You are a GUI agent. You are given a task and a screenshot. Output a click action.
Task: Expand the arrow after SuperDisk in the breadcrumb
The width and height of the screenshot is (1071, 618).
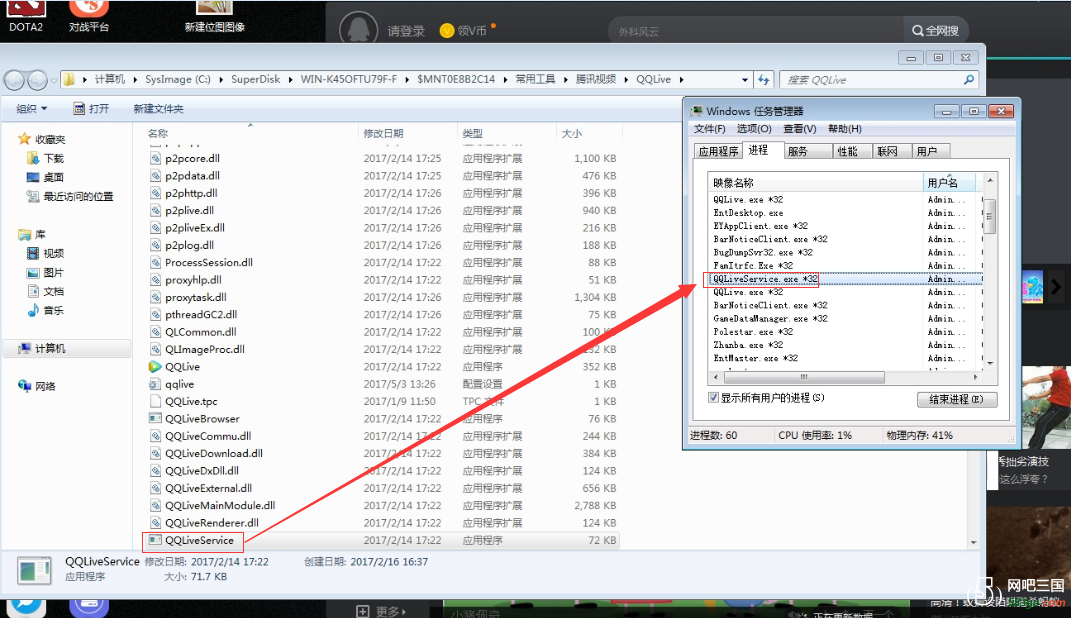pos(290,80)
